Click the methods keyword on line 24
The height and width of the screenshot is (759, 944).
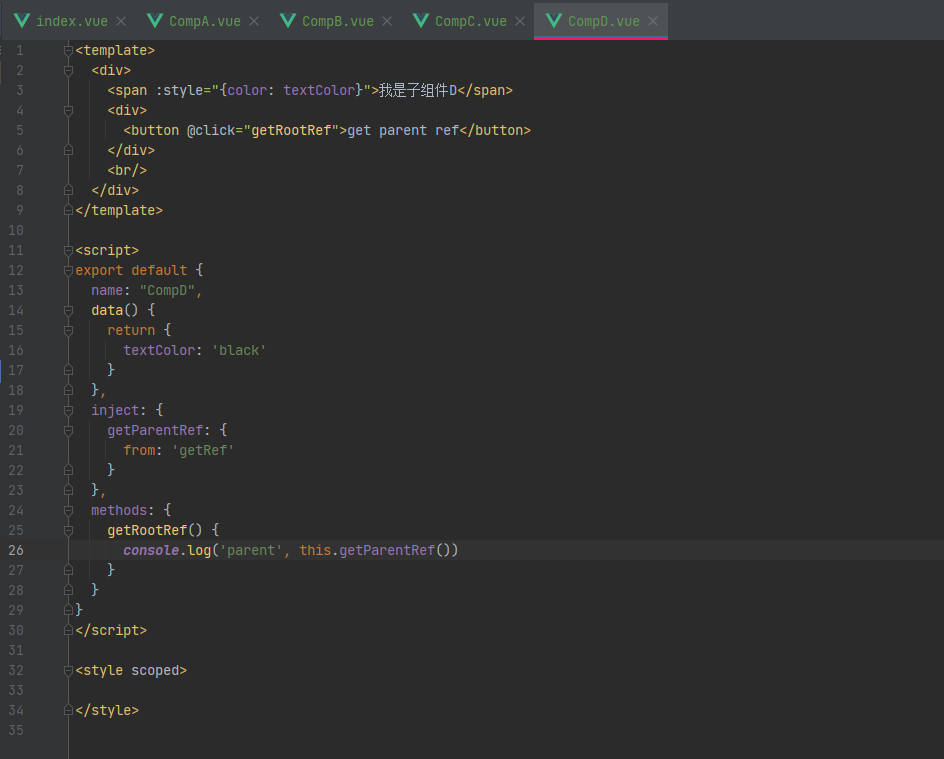click(119, 510)
